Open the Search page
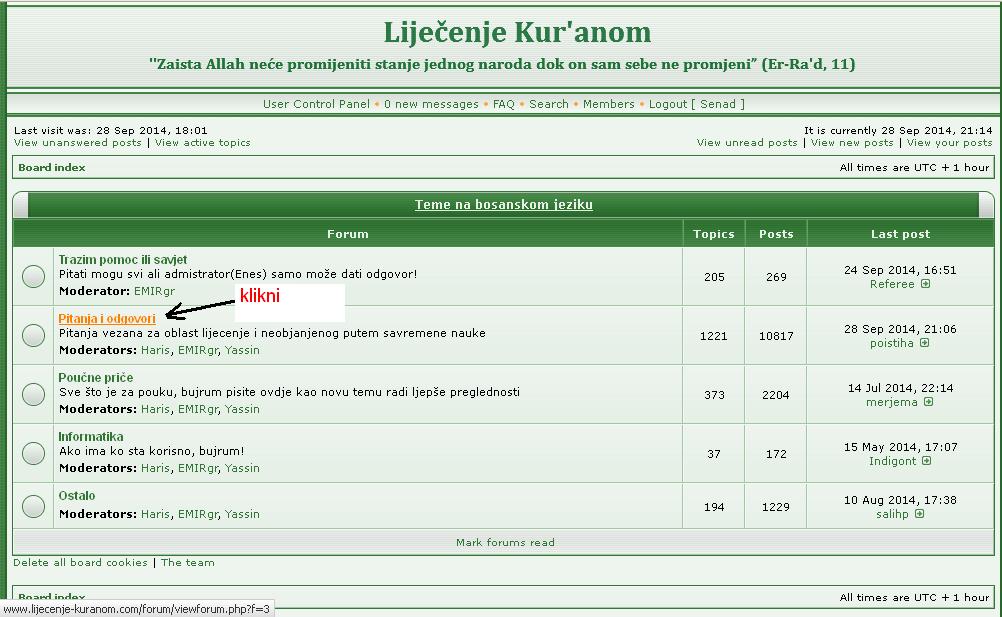Viewport: 1002px width, 617px height. tap(549, 104)
